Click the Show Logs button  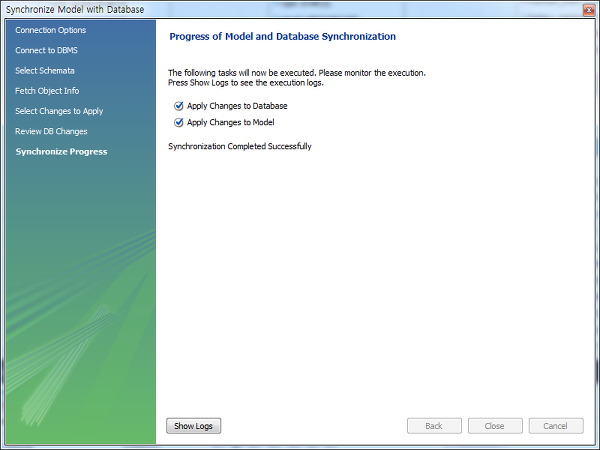pyautogui.click(x=194, y=426)
